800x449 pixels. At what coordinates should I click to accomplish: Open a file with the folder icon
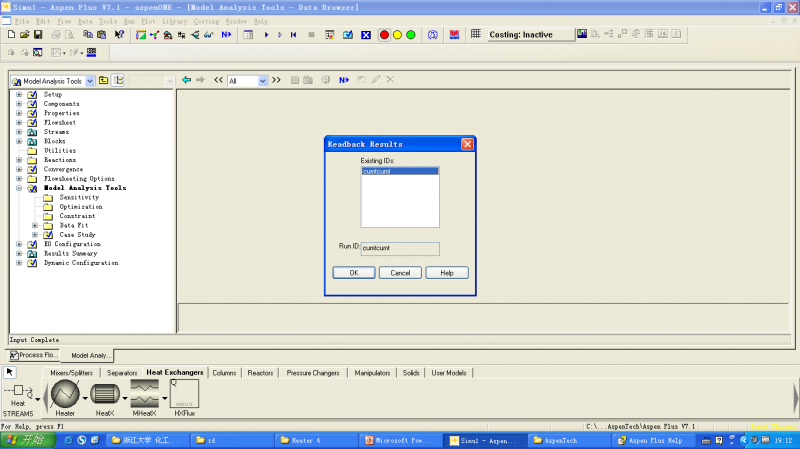point(24,34)
